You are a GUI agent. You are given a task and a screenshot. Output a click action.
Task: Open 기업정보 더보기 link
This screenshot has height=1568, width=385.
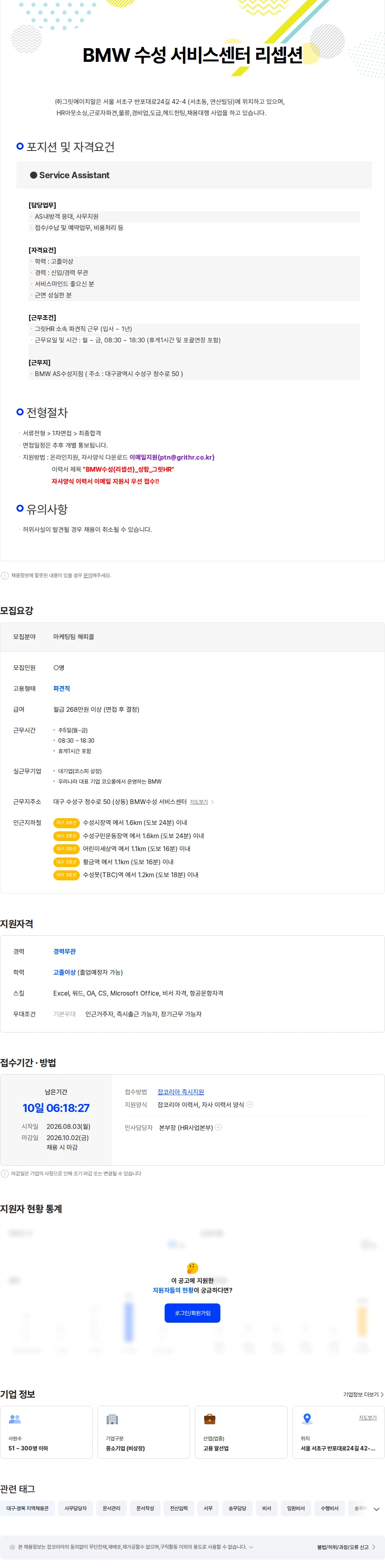click(x=363, y=1395)
